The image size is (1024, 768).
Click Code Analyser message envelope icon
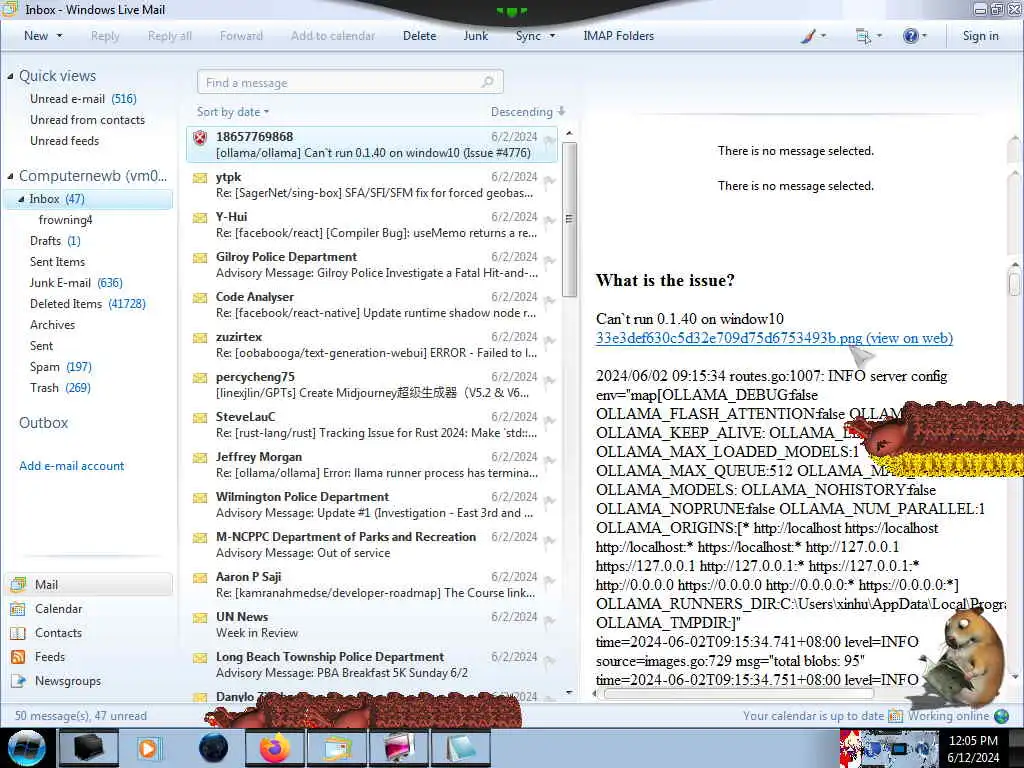tap(200, 298)
